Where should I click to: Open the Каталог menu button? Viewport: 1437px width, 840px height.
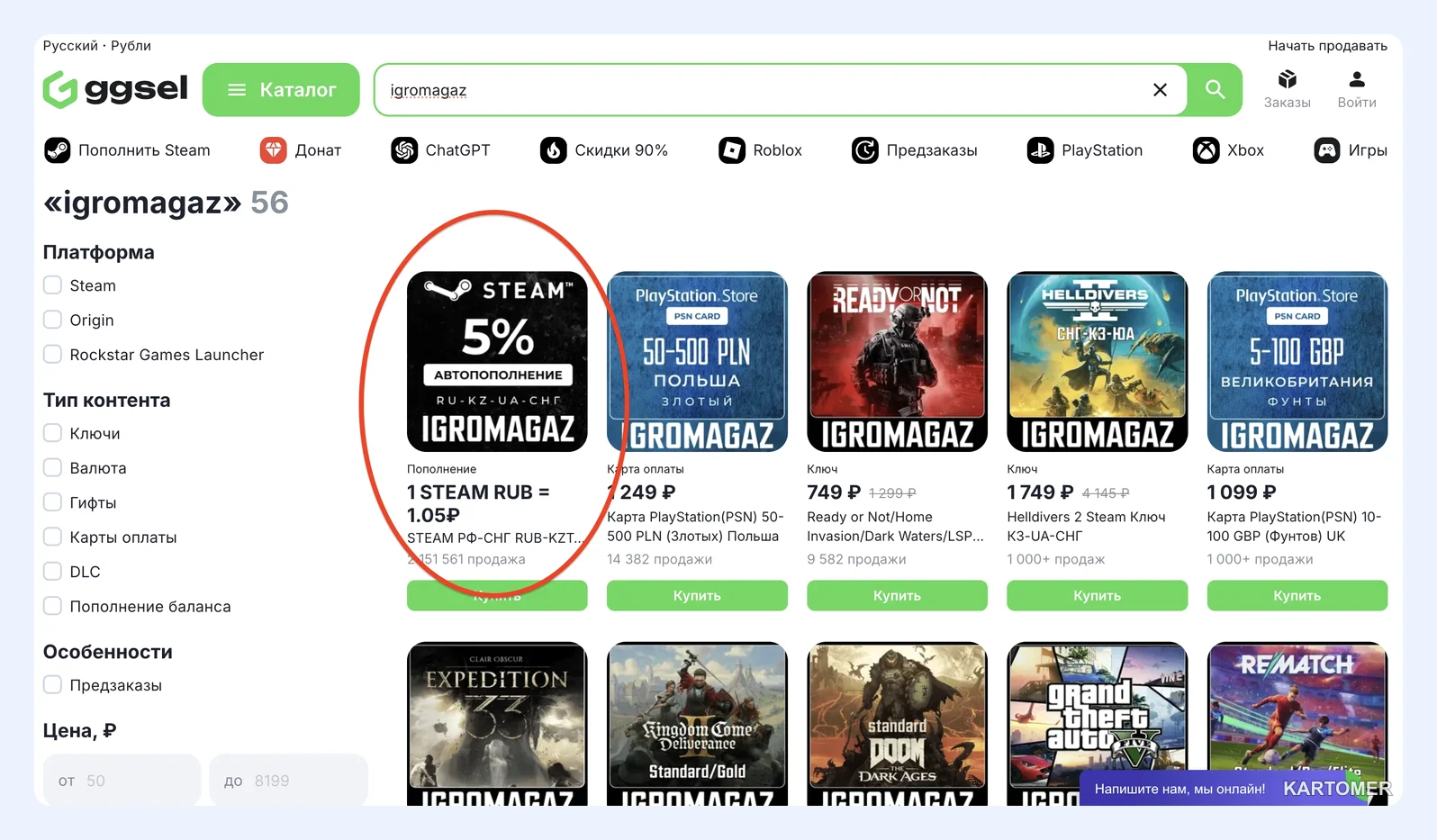click(x=281, y=90)
